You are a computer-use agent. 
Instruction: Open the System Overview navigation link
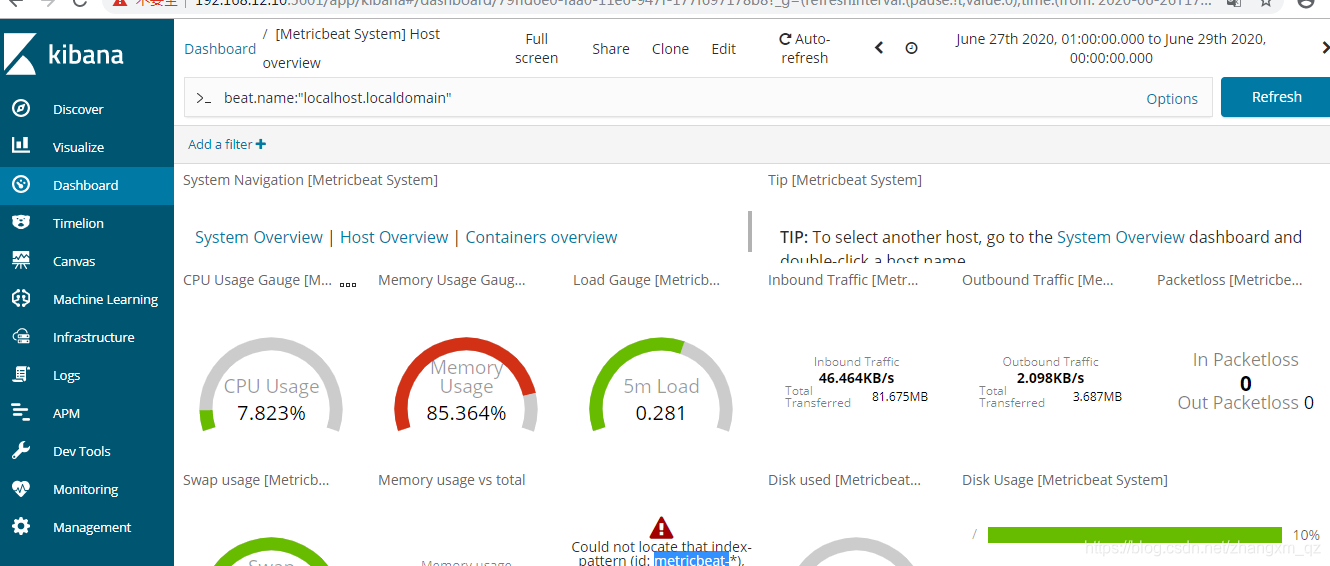click(259, 237)
